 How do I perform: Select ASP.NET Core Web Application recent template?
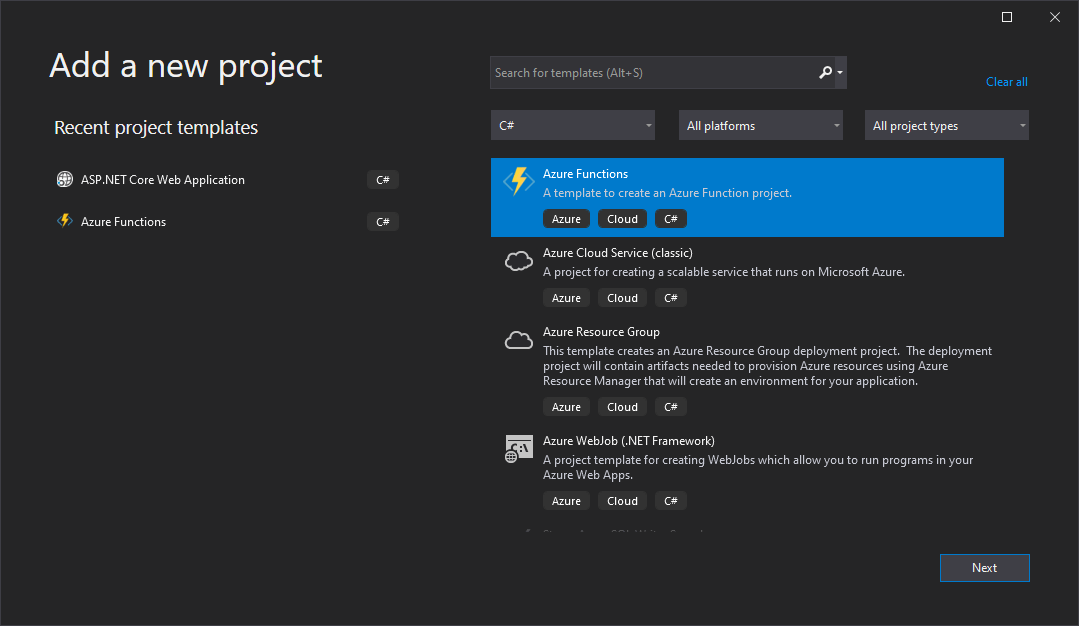pos(163,180)
